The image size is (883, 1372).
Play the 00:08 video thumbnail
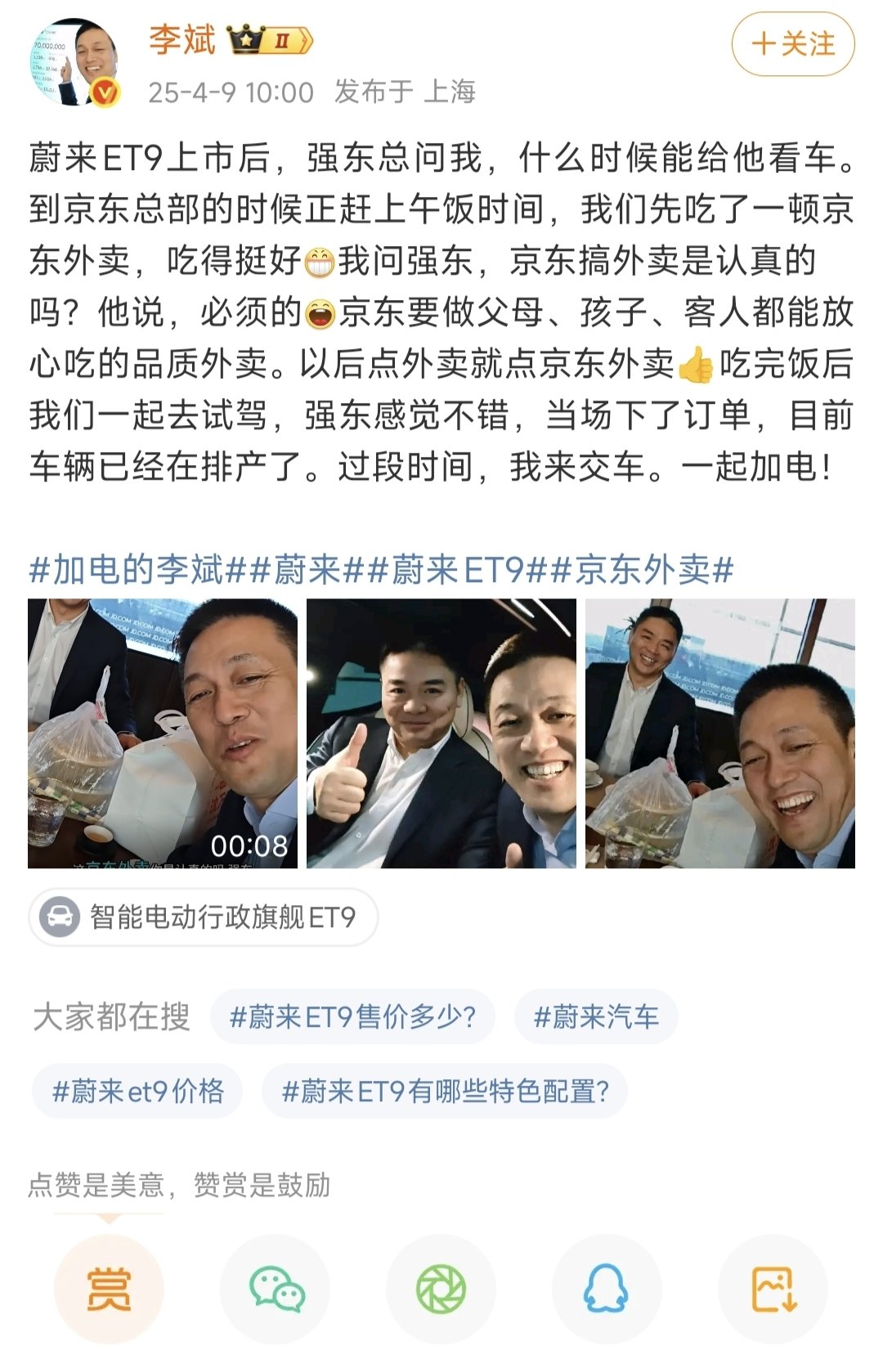click(163, 733)
